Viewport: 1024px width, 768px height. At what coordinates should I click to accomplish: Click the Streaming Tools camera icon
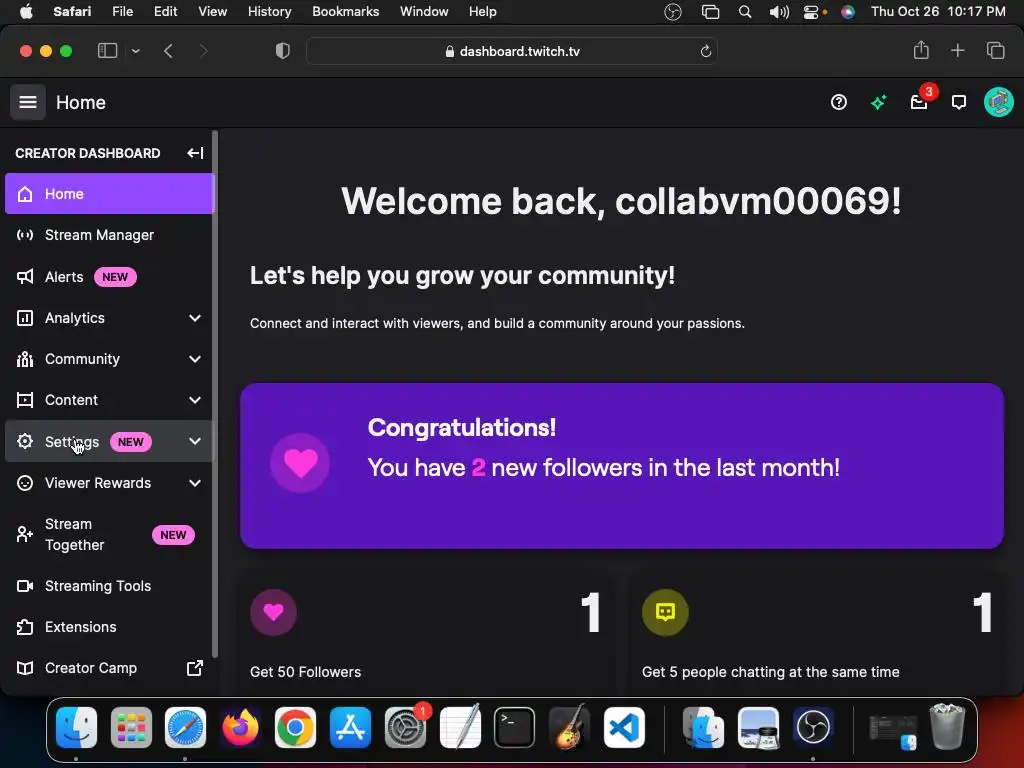coord(25,586)
